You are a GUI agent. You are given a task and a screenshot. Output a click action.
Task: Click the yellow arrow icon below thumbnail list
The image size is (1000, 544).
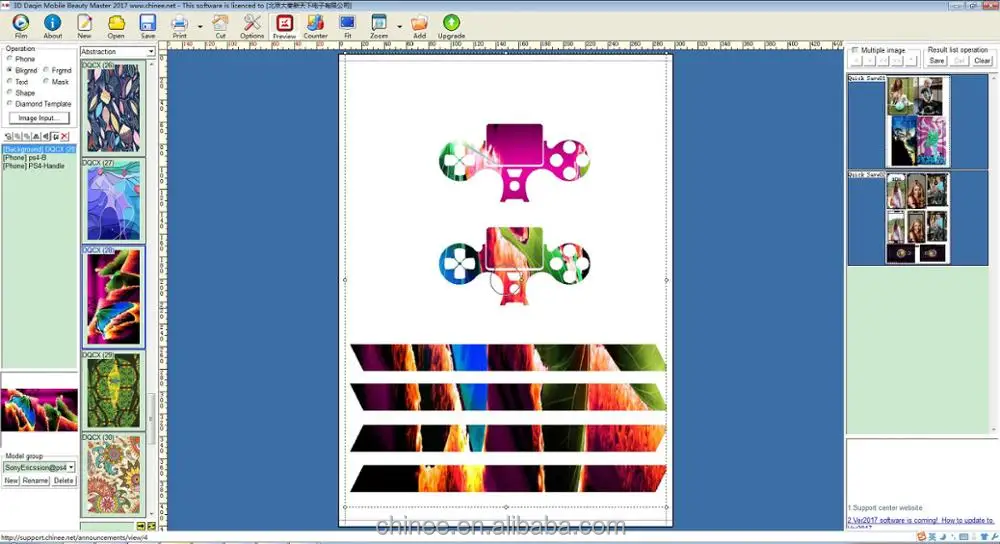[141, 526]
